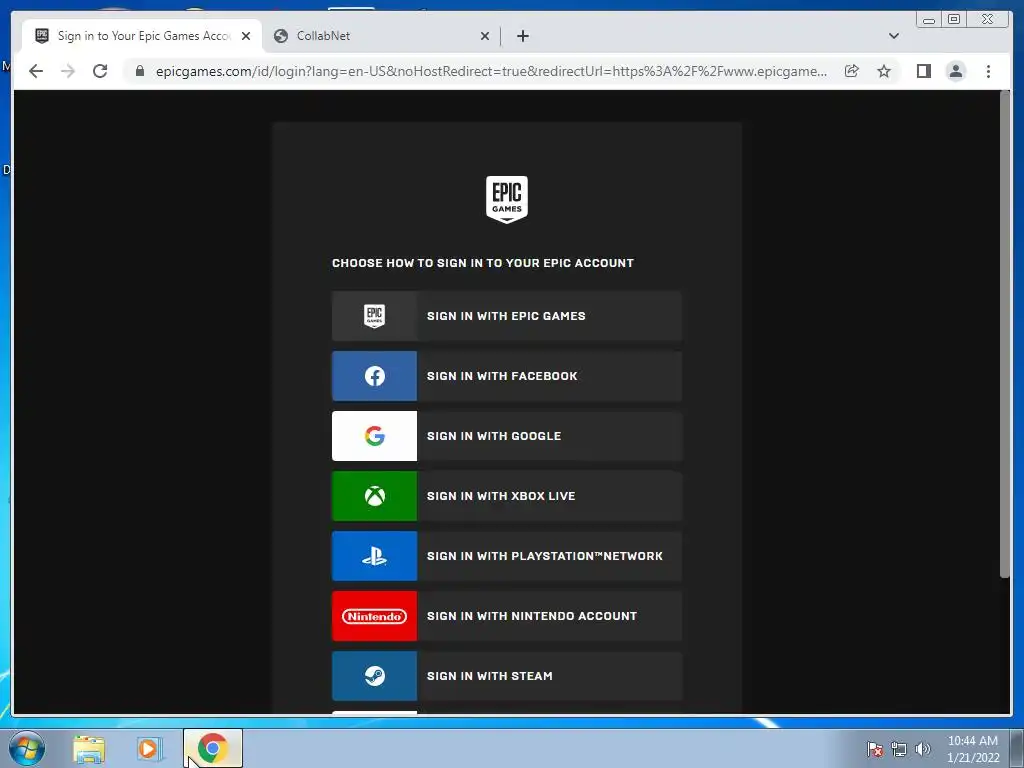Bookmark this page with the star

pyautogui.click(x=884, y=71)
